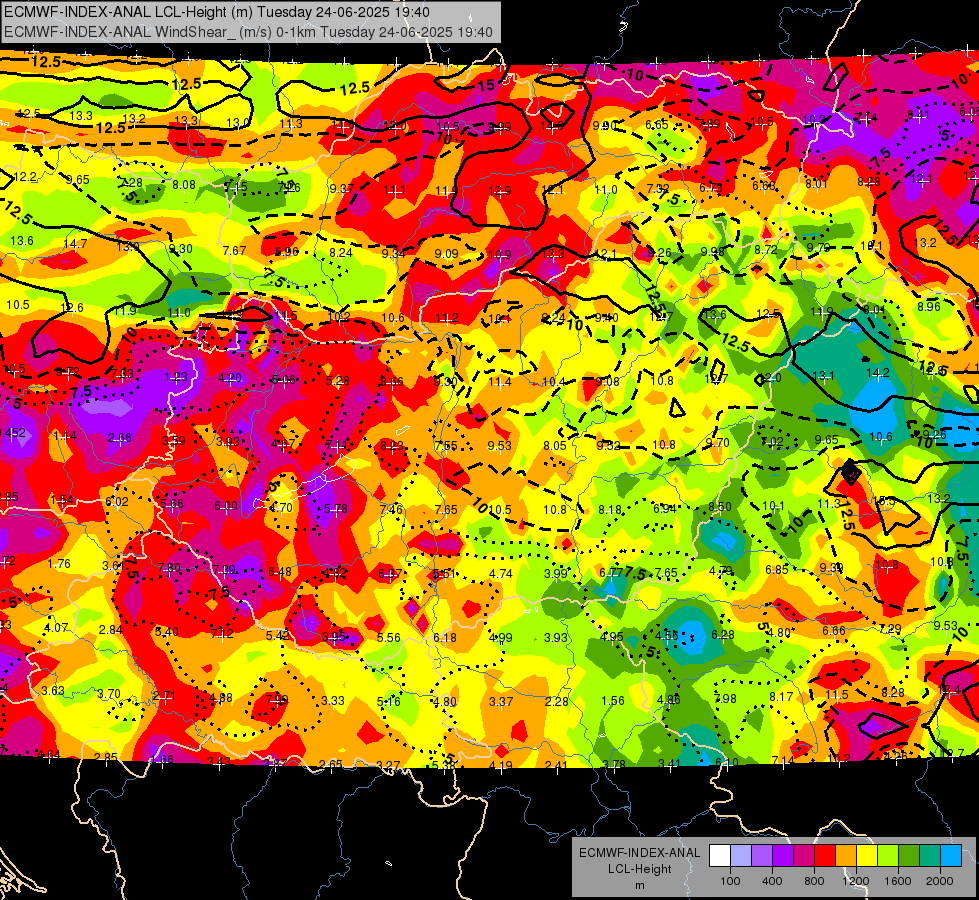Click the wind shear value 8.18
979x900 pixels.
pos(610,510)
